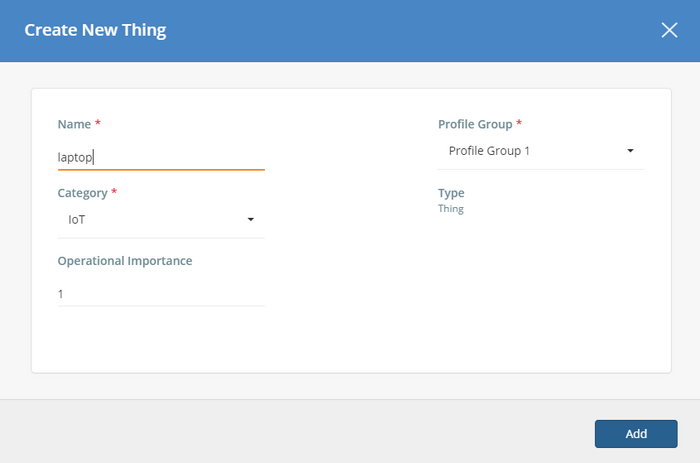The image size is (700, 463).
Task: Click the red asterisk beside Category
Action: coord(114,191)
